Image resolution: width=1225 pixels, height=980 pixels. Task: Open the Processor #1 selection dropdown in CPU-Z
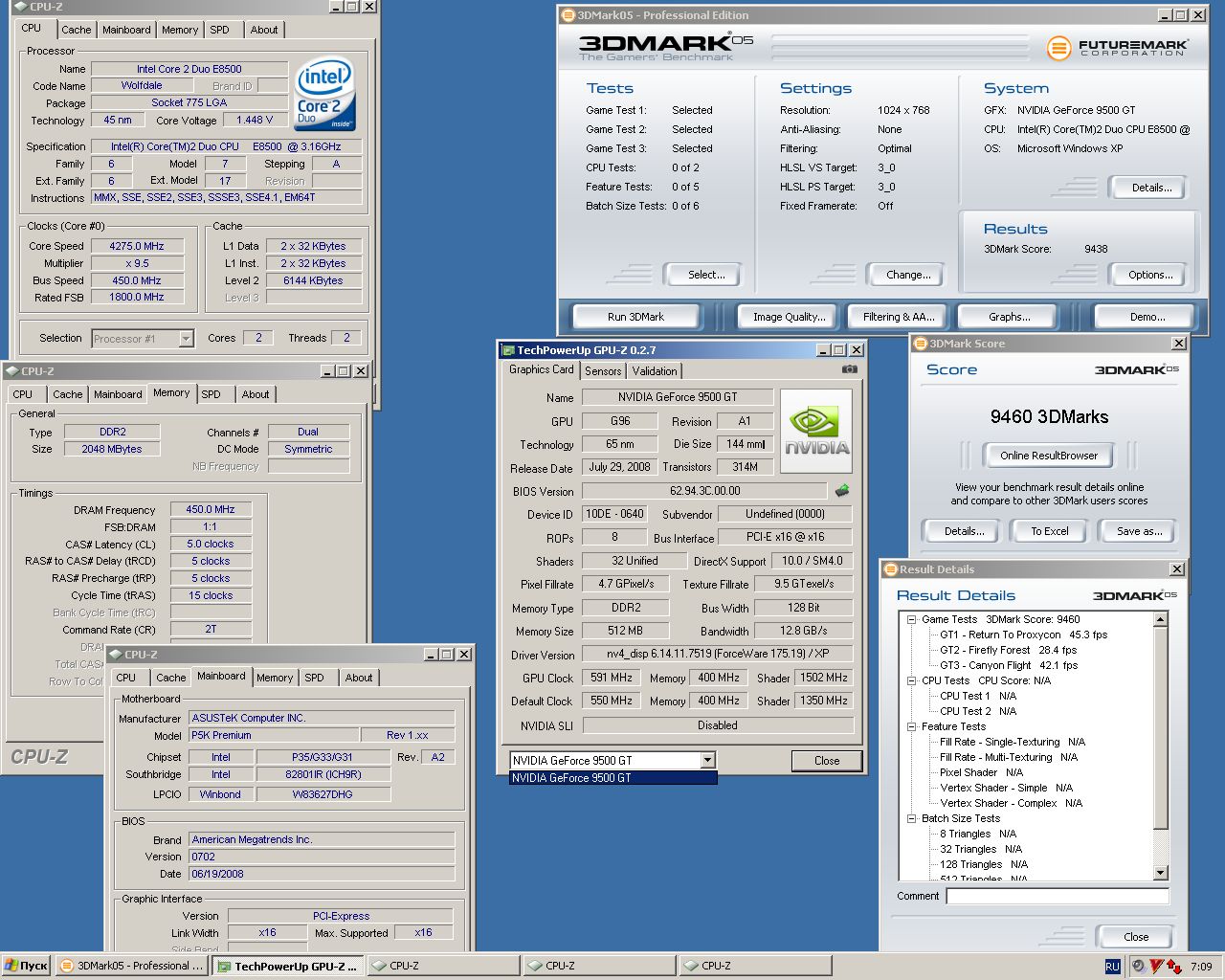coord(186,339)
